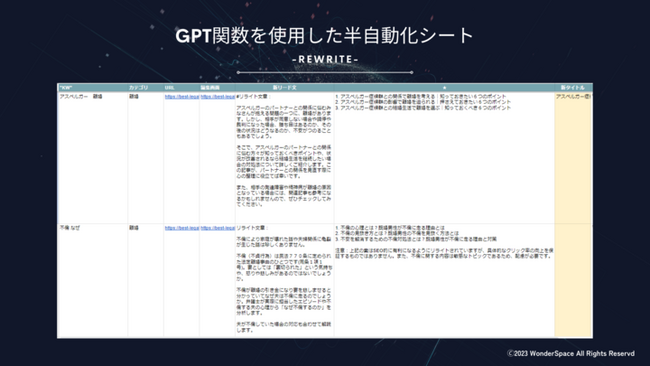Open the second row edit screen link
The width and height of the screenshot is (650, 366).
click(x=218, y=228)
